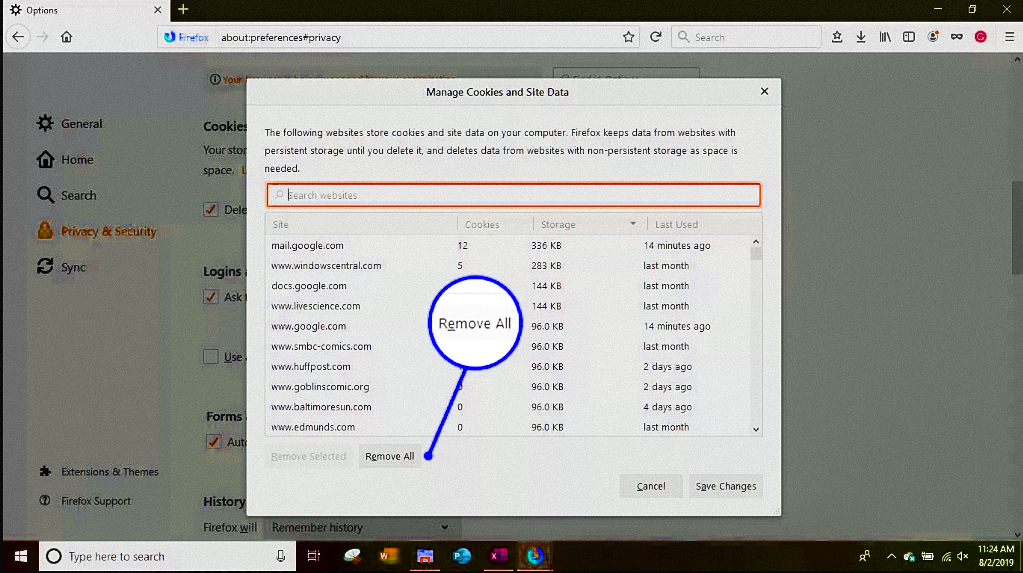1023x573 pixels.
Task: Toggle the Delete cookies checkbox
Action: point(211,210)
